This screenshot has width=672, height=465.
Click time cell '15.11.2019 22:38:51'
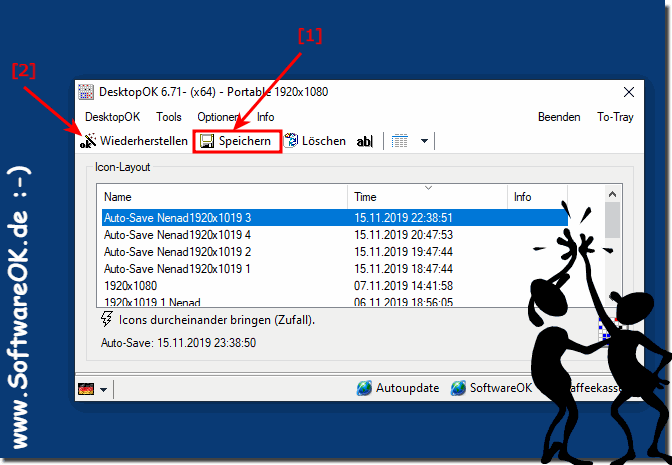(403, 218)
